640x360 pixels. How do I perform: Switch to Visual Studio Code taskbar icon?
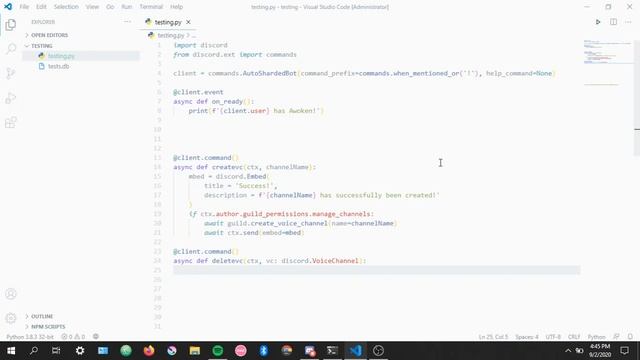[x=356, y=351]
